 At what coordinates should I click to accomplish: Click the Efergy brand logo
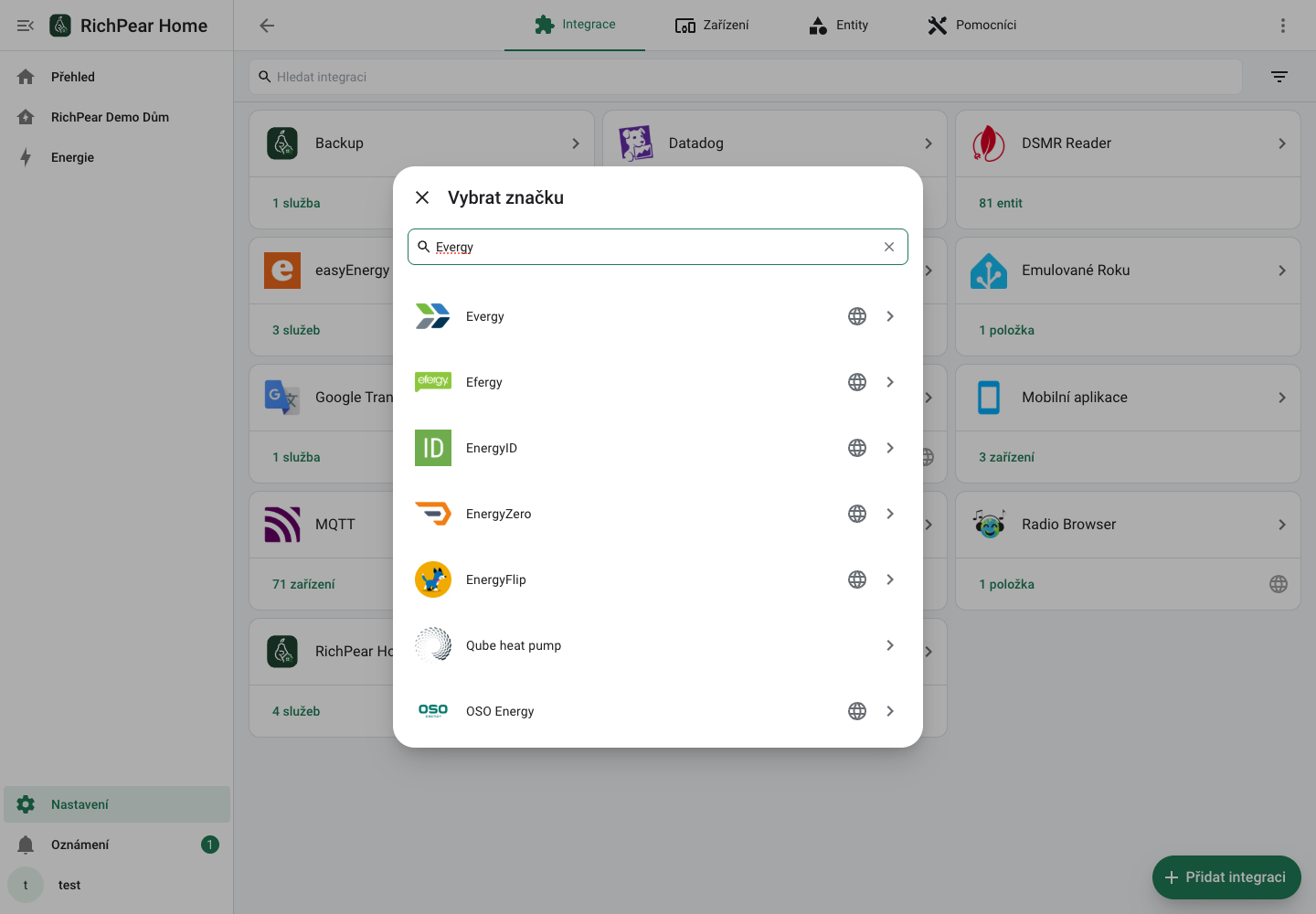(x=433, y=382)
